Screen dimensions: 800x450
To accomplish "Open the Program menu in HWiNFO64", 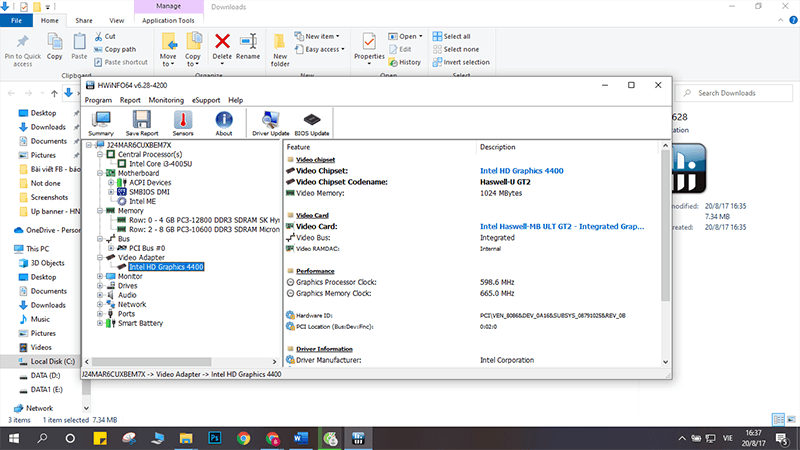I will pos(98,100).
